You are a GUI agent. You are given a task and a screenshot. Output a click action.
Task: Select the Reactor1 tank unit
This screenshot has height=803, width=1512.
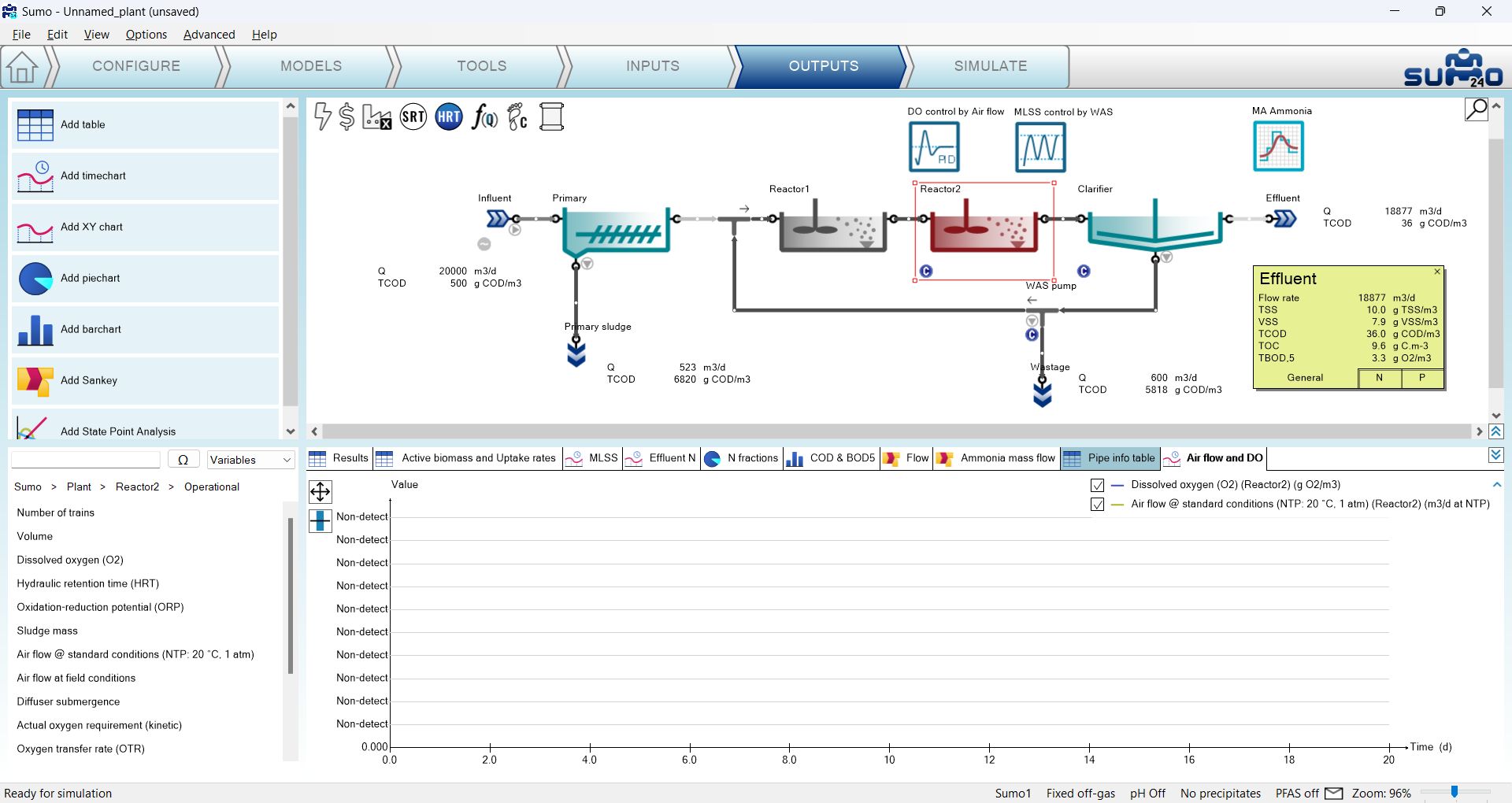[833, 225]
